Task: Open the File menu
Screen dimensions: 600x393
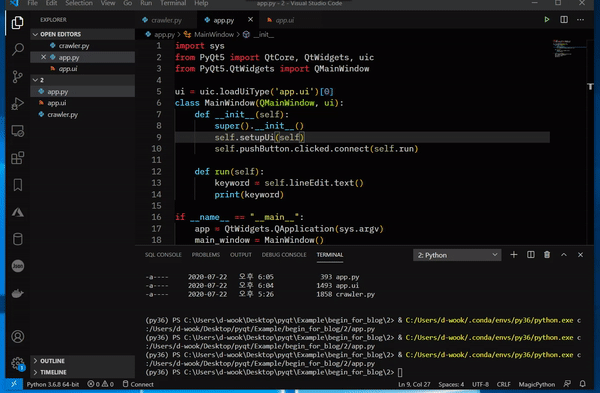Action: click(33, 3)
